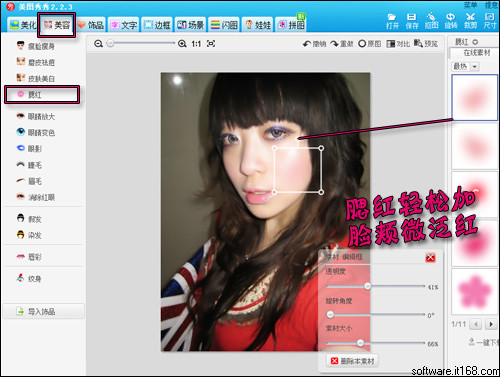The height and width of the screenshot is (377, 500).
Task: Go to next page of blush materials
Action: pos(491,324)
